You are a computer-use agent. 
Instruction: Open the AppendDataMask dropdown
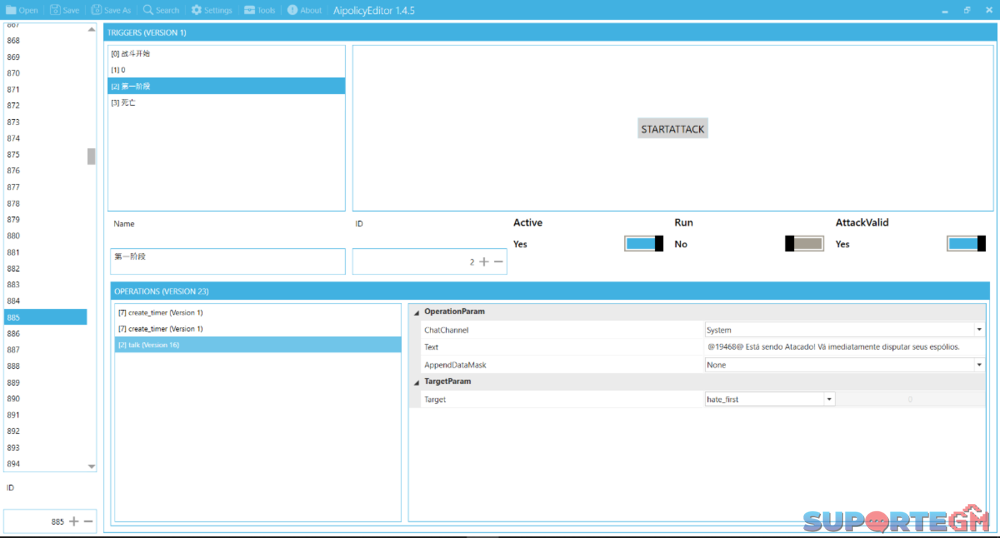tap(979, 365)
